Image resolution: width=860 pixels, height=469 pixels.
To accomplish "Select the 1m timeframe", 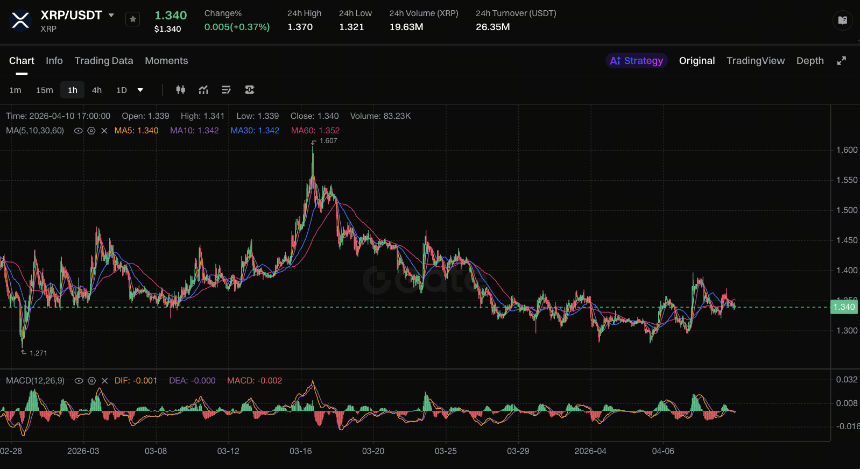I will 15,90.
